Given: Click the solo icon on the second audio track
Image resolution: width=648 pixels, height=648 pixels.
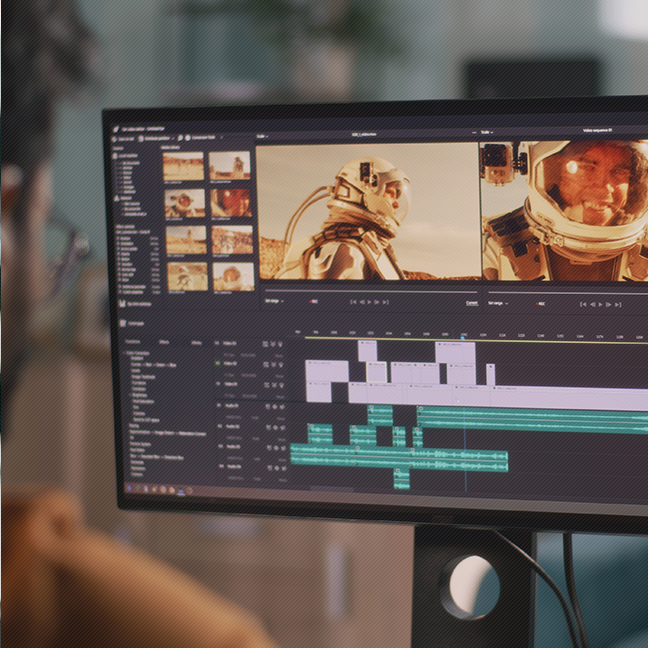Looking at the screenshot, I should [272, 425].
